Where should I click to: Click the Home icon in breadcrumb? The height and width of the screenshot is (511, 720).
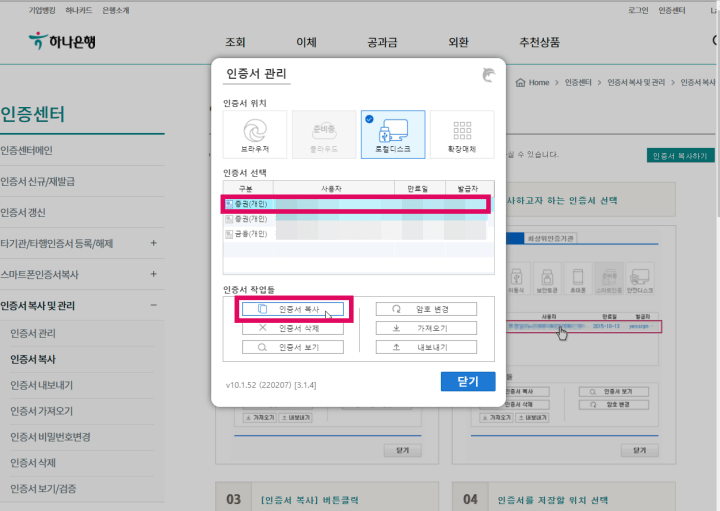coord(520,83)
